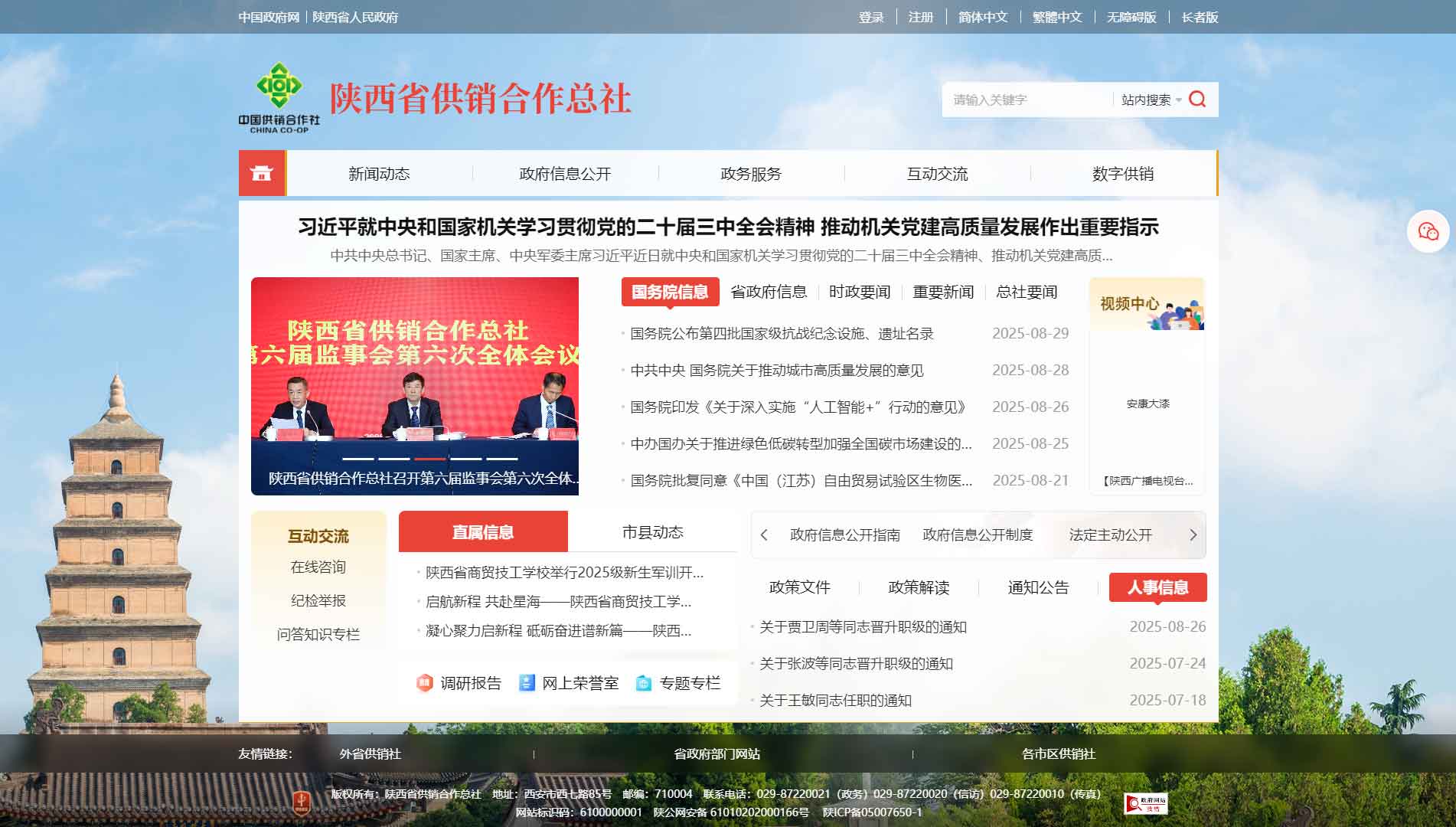Image resolution: width=1456 pixels, height=827 pixels.
Task: Open news on 全国碳市场建设
Action: click(x=801, y=443)
